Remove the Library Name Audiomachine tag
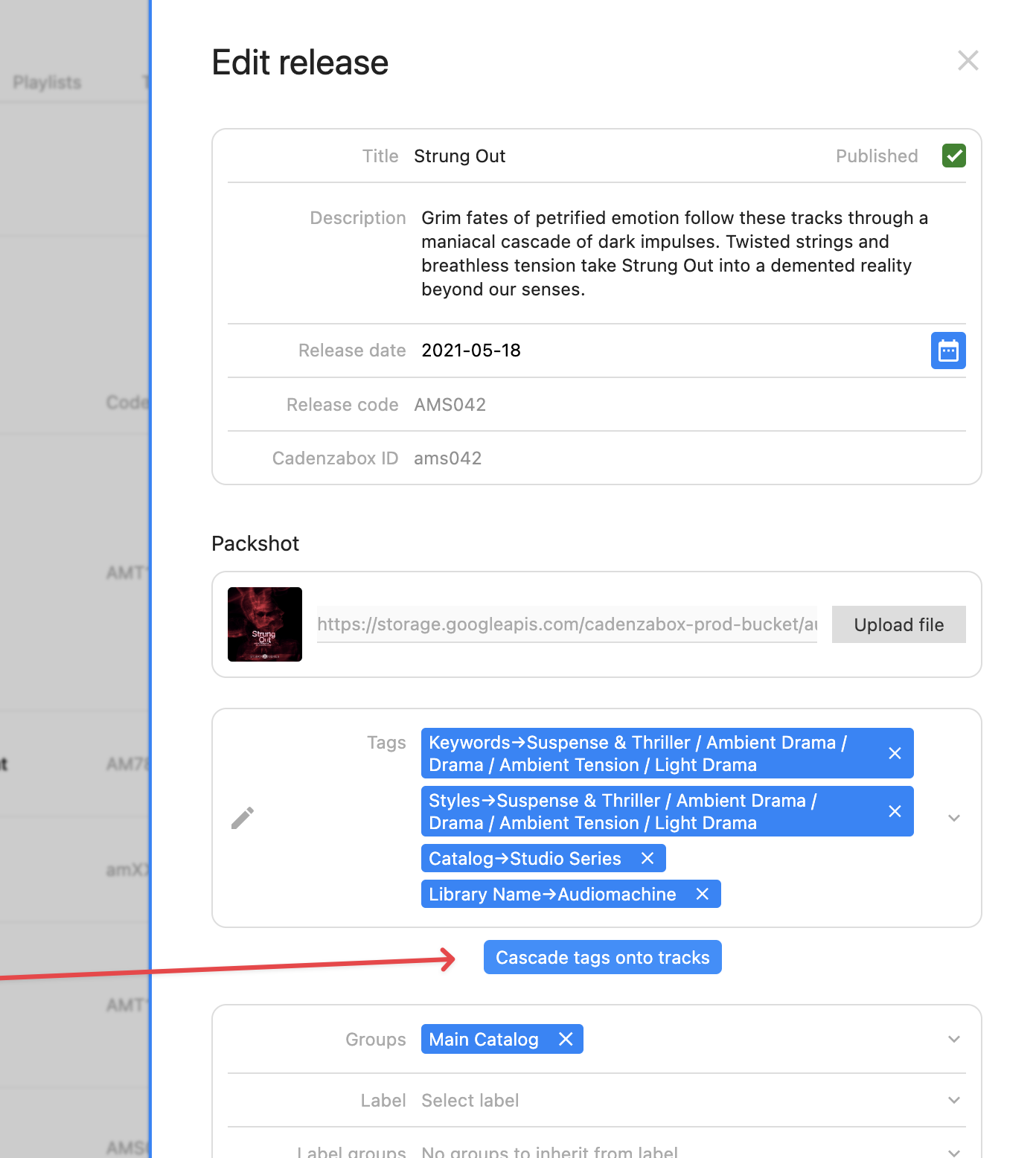This screenshot has height=1158, width=1036. (702, 894)
